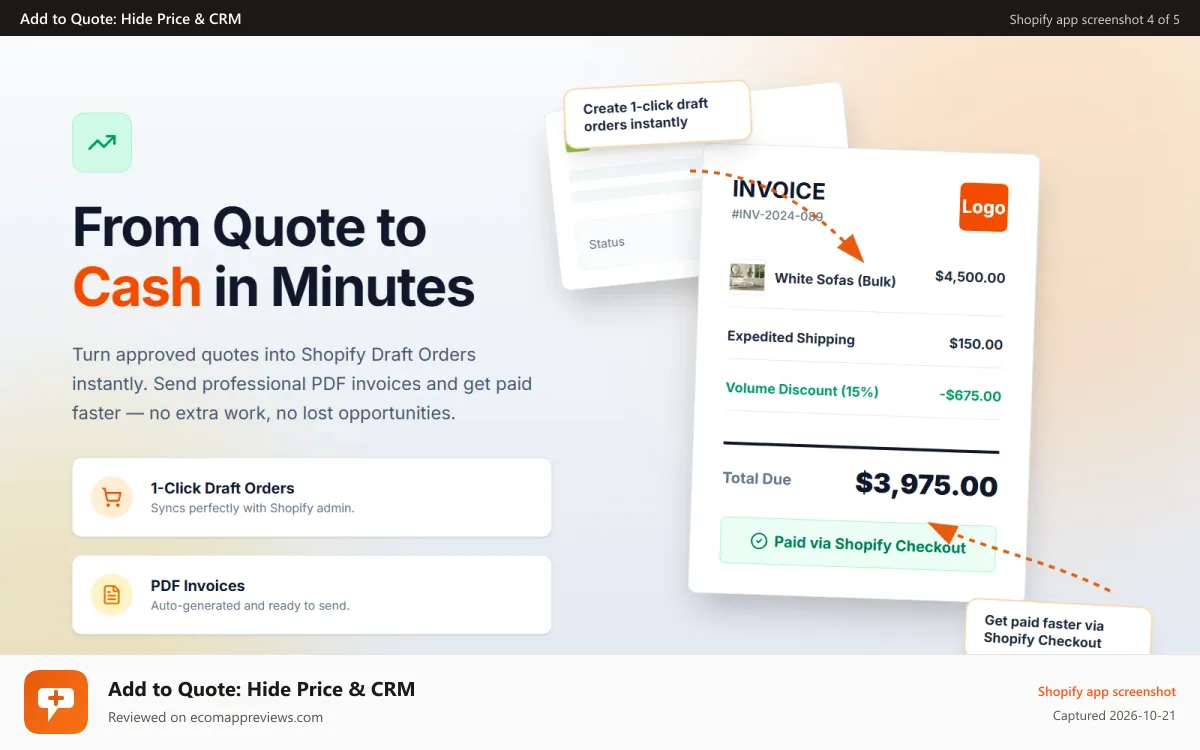Click the 'Expedited Shipping' line item
The height and width of the screenshot is (750, 1200).
pos(791,338)
